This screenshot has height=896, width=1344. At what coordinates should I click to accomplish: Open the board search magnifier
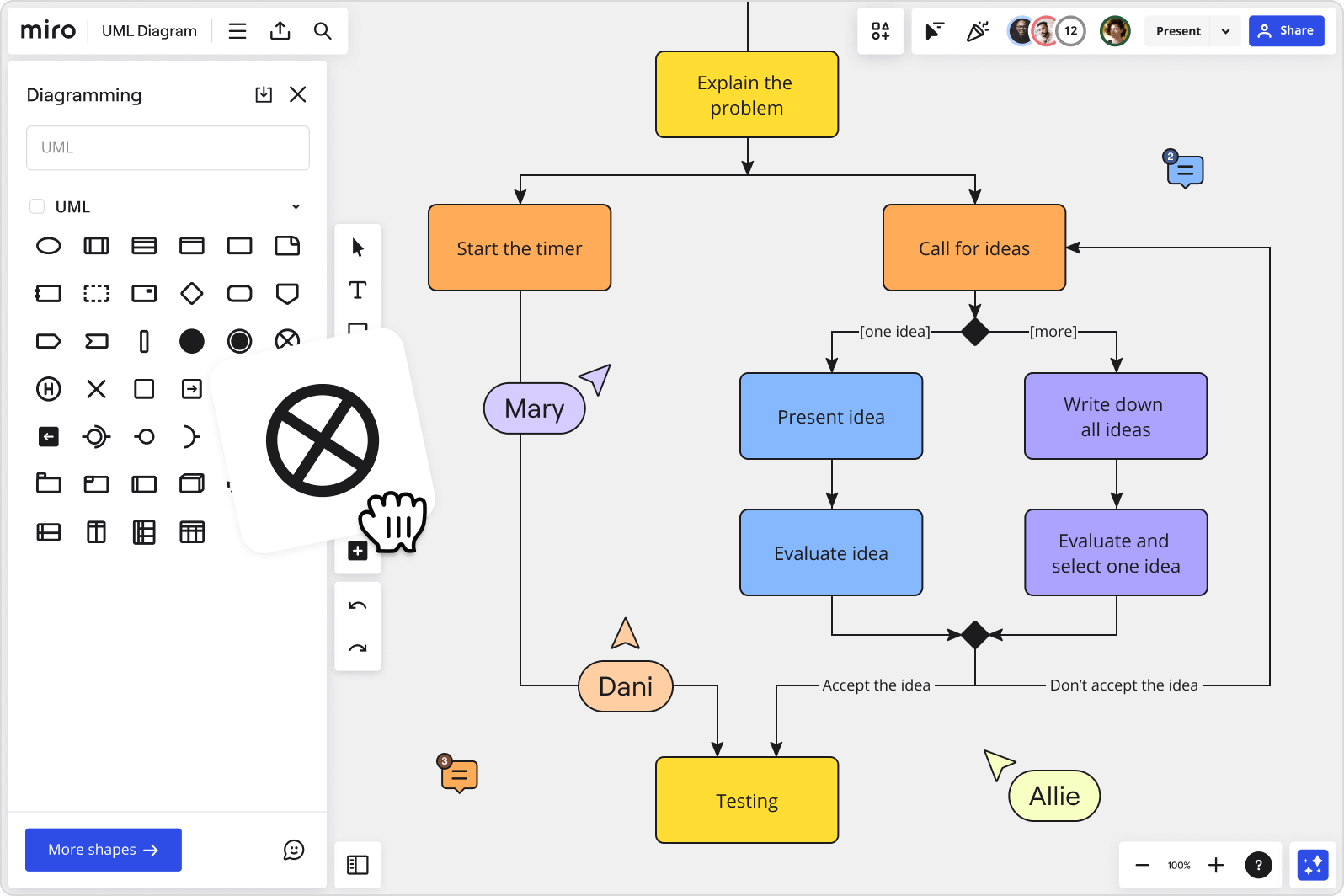click(323, 31)
